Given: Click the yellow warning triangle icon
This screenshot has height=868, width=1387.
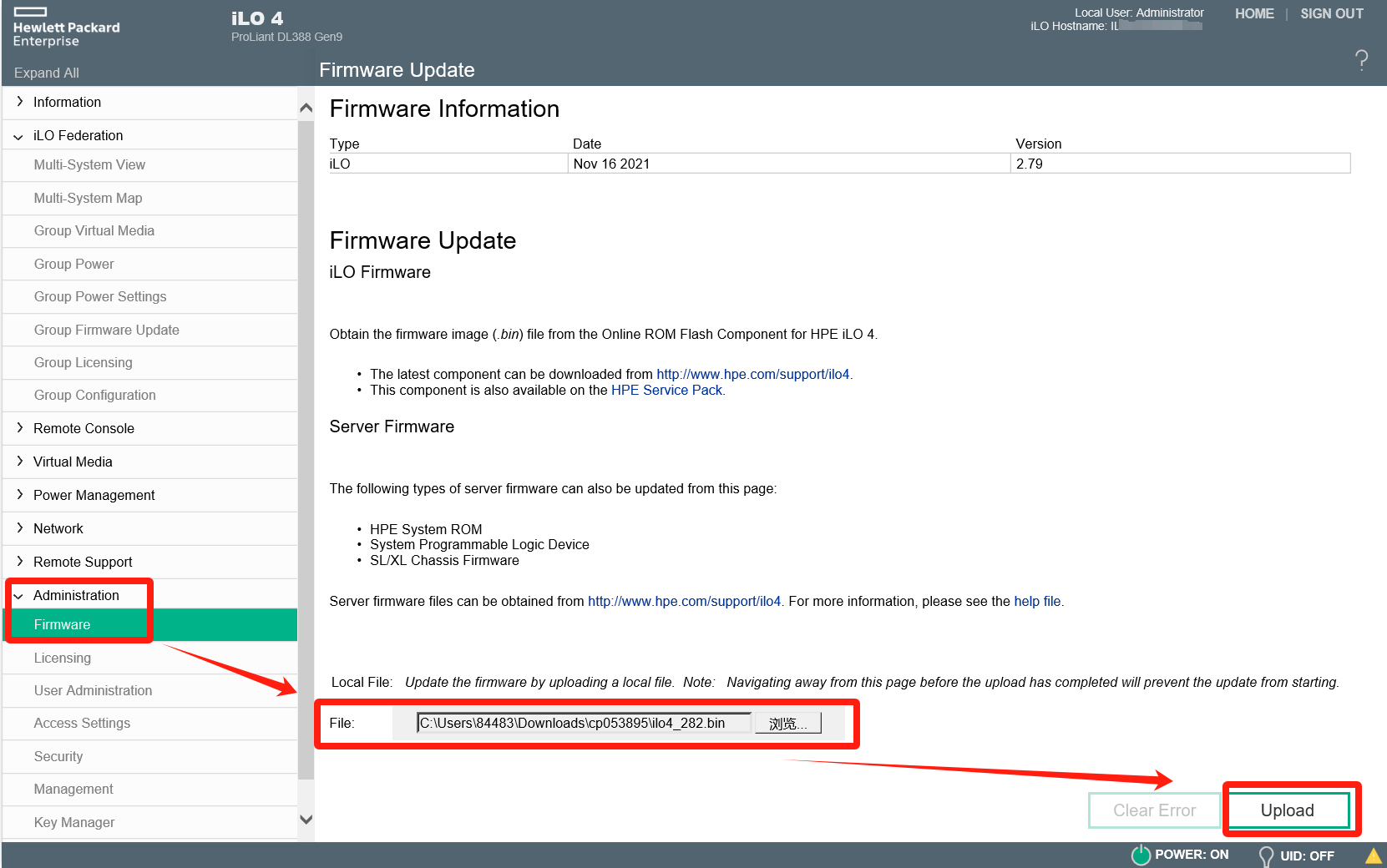Looking at the screenshot, I should click(1373, 855).
